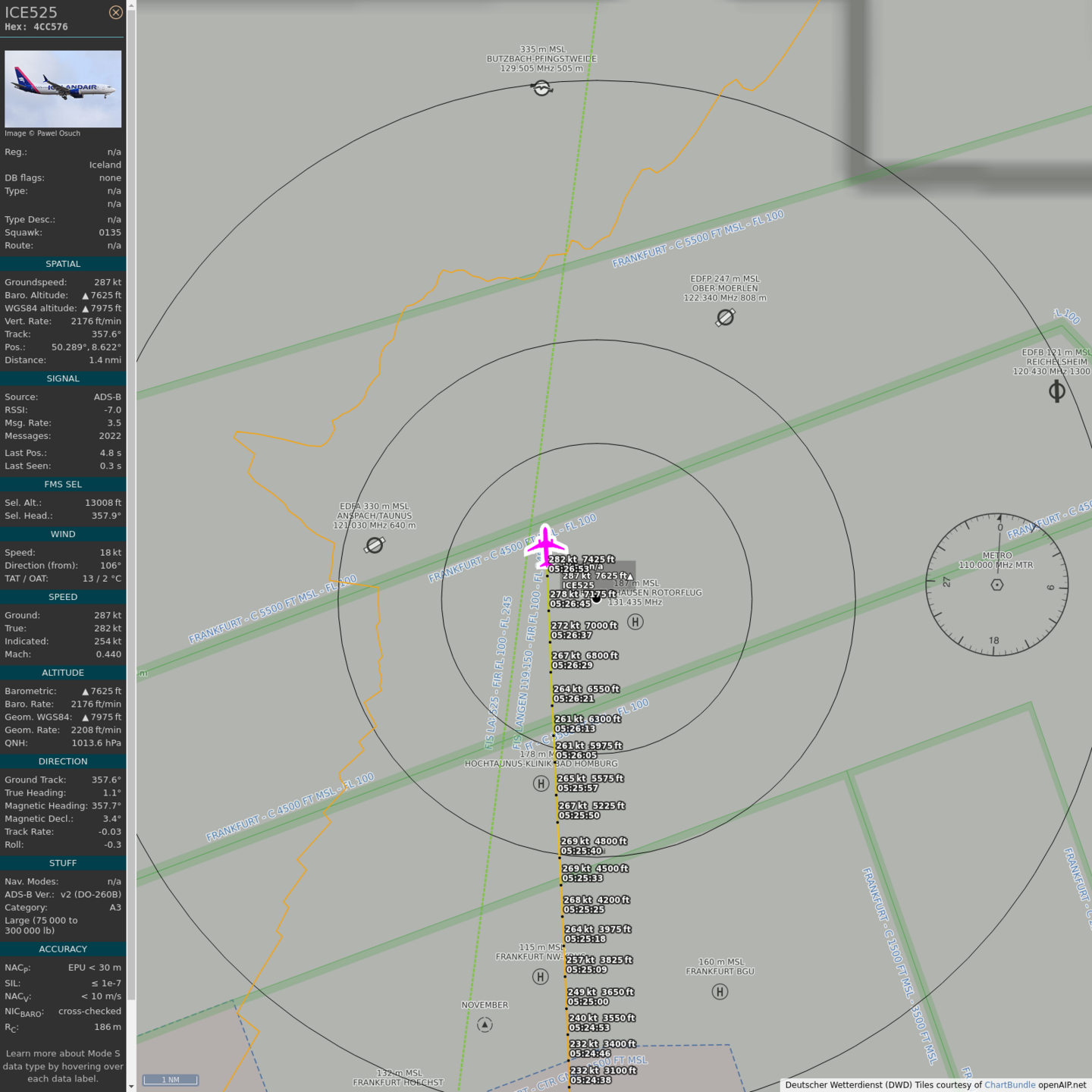Viewport: 1092px width, 1092px height.
Task: Select the Butzbach-Pfingstweide glider airfield symbol
Action: click(x=541, y=88)
